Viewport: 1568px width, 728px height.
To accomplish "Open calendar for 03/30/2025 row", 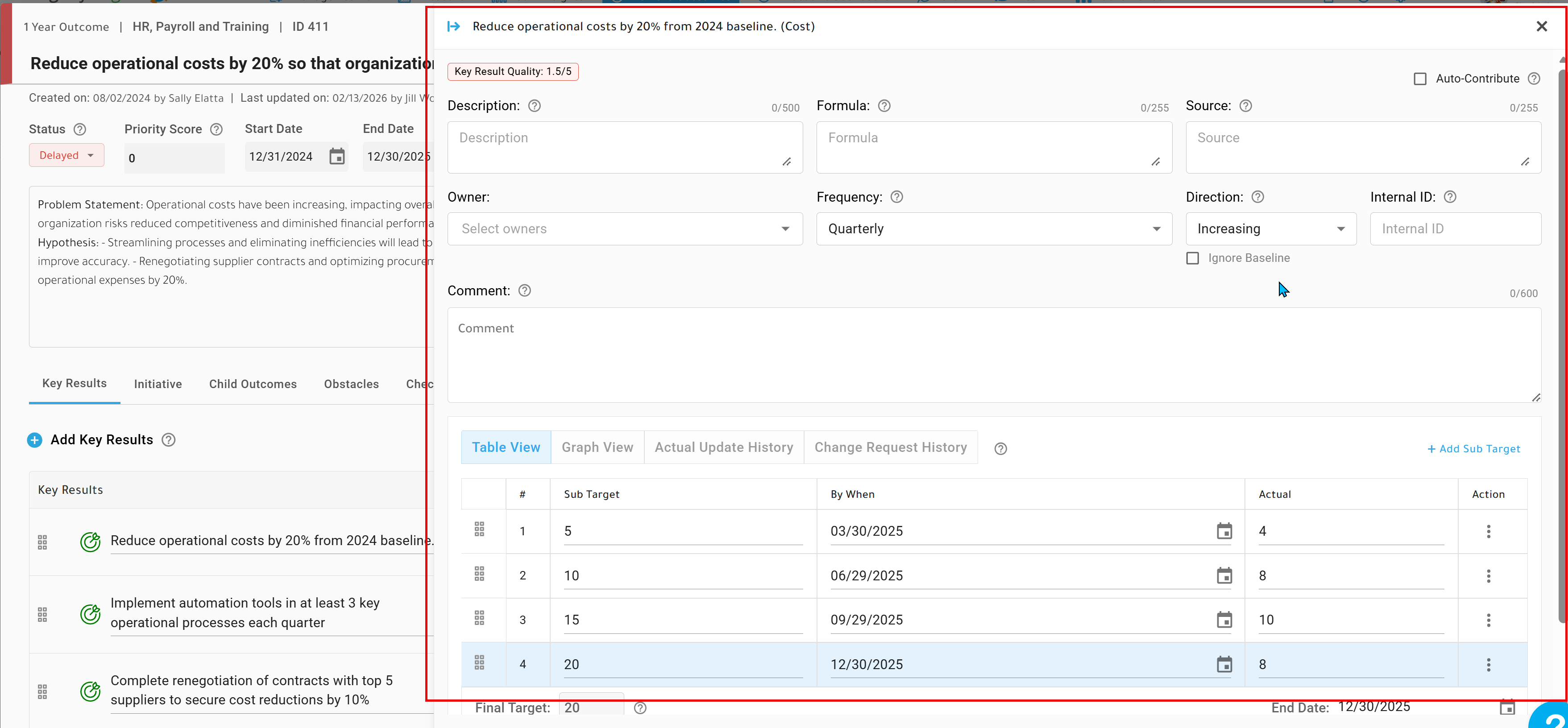I will tap(1224, 531).
